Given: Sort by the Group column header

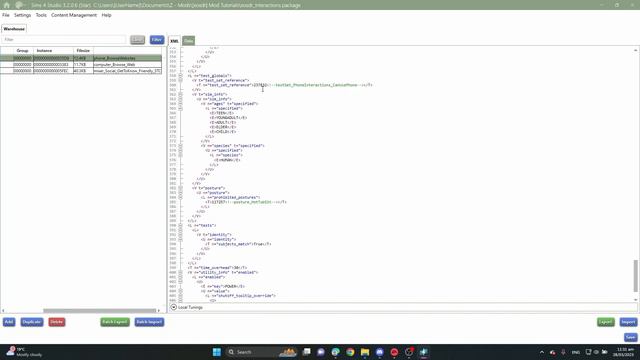Looking at the screenshot, I should 22,51.
